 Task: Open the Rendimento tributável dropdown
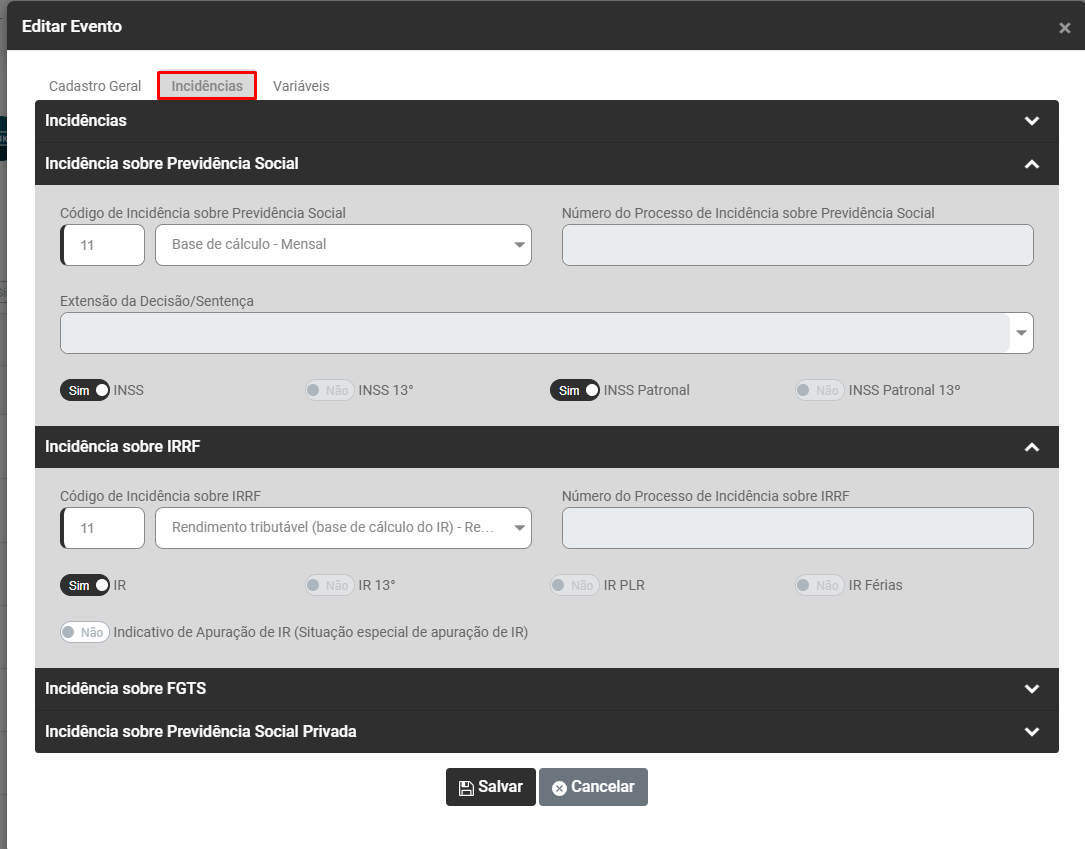click(x=343, y=528)
